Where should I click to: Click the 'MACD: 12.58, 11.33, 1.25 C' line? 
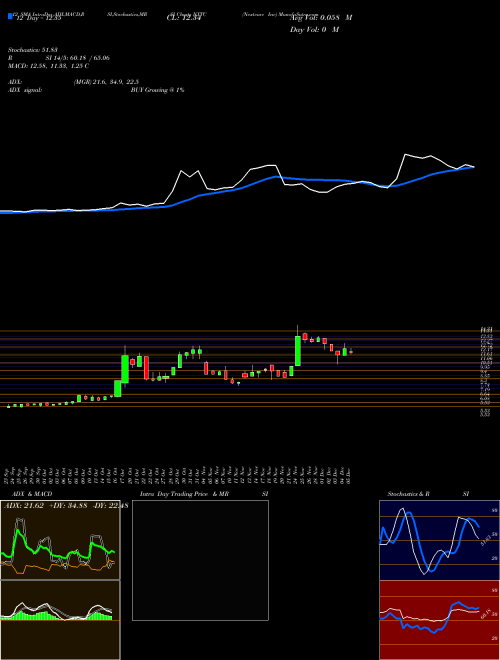coord(48,66)
